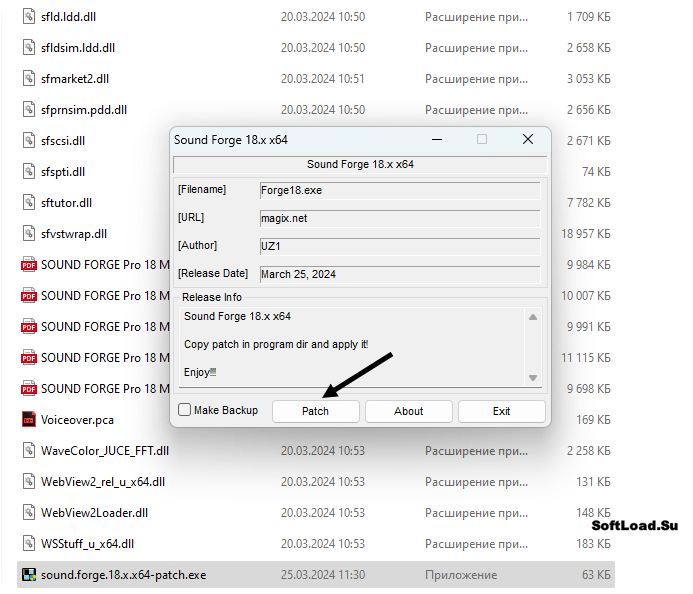Click sound.forge.18.x.x64-patch.exe application icon

click(29, 575)
